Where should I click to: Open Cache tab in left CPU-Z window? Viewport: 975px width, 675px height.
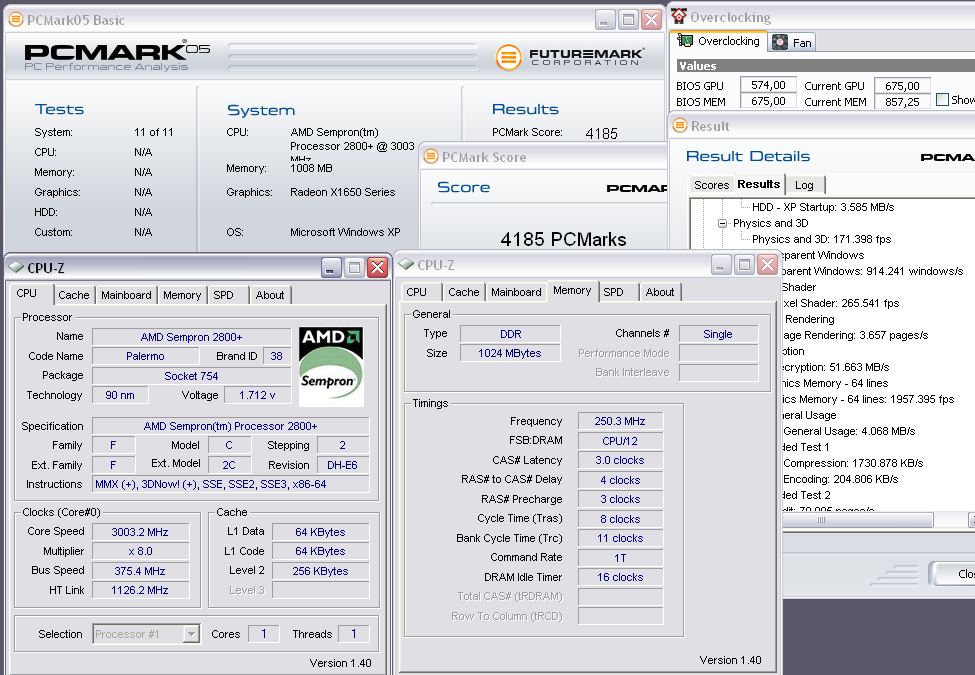73,295
